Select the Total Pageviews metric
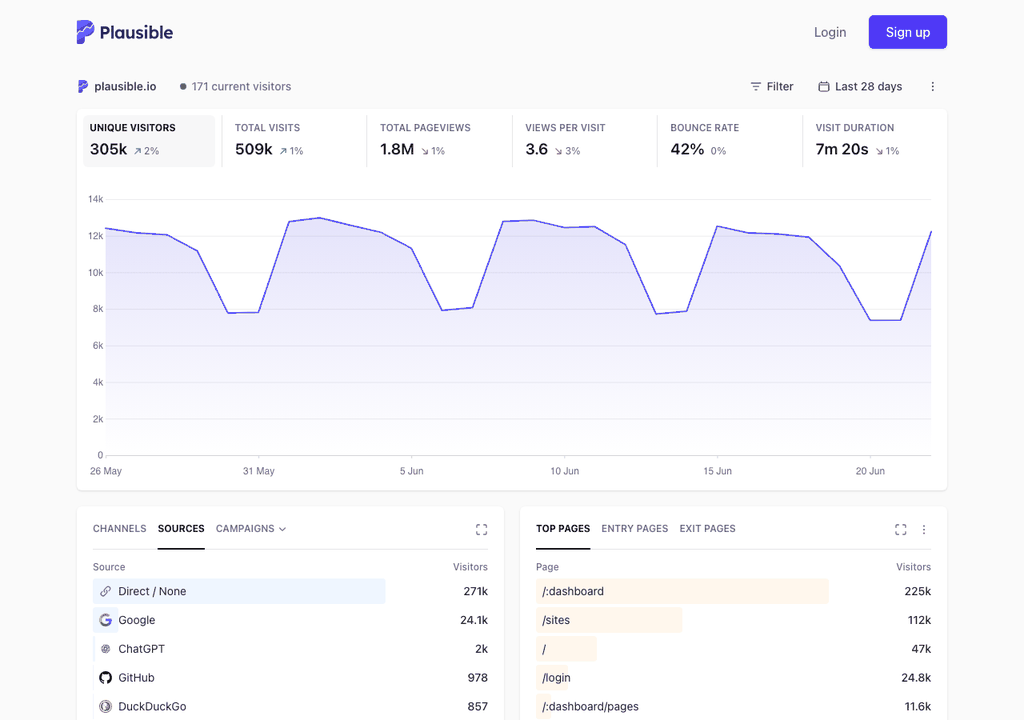 tap(440, 141)
